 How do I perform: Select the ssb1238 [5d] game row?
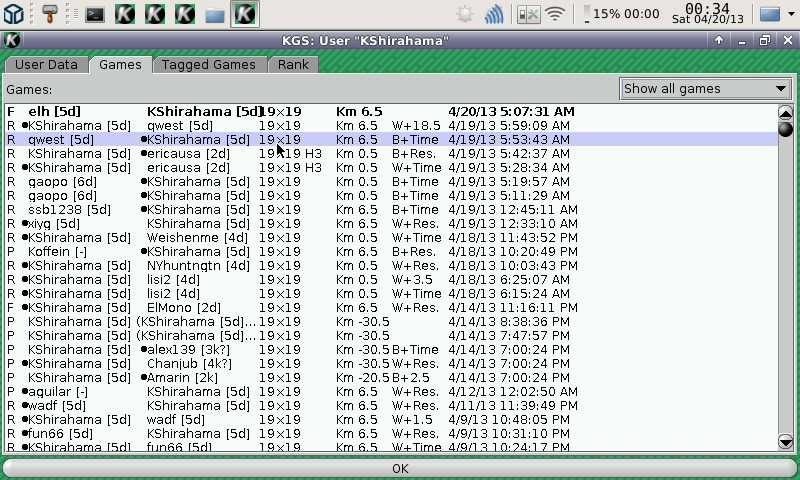tap(391, 210)
